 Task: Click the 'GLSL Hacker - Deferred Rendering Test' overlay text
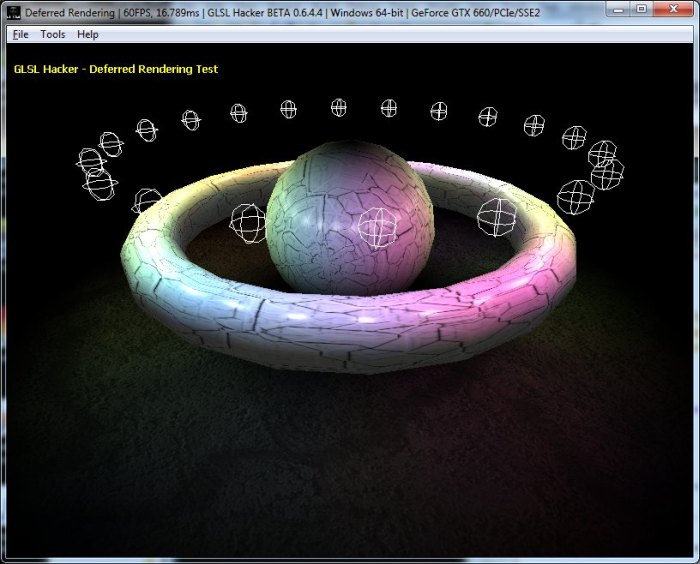click(116, 69)
